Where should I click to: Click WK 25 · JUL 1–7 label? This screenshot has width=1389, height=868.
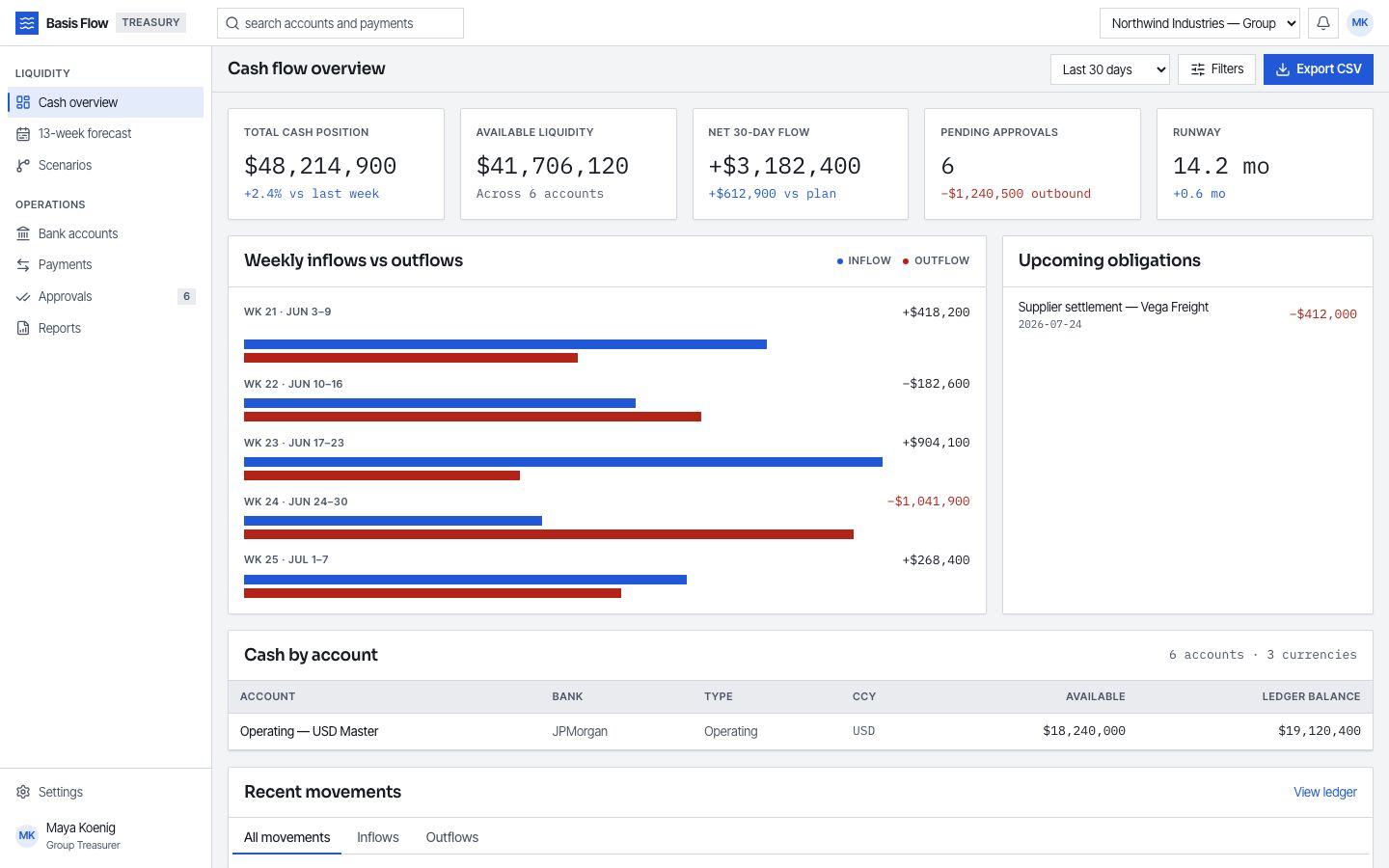pyautogui.click(x=286, y=559)
